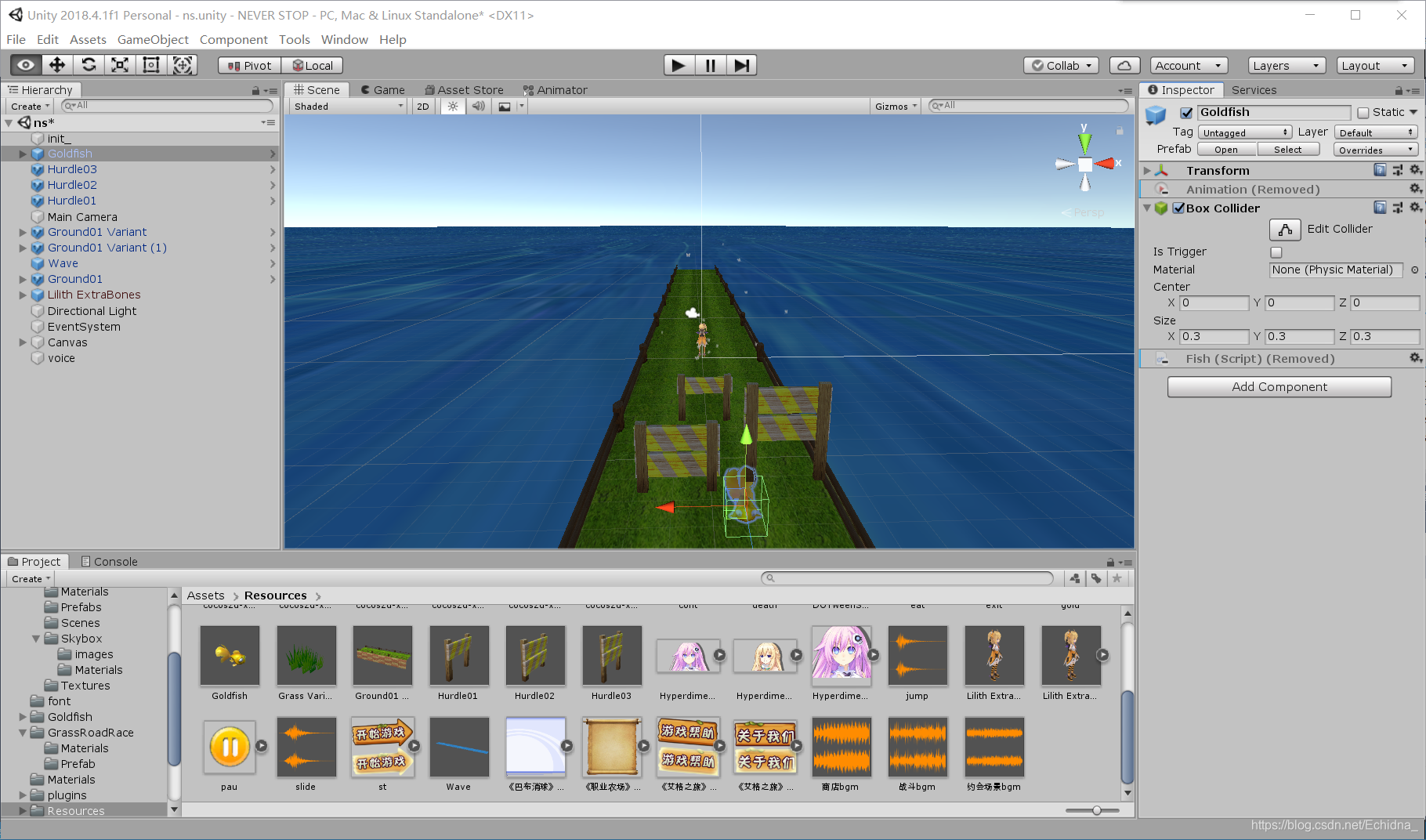Open Box Collider gear settings
1426x840 pixels.
(x=1415, y=208)
